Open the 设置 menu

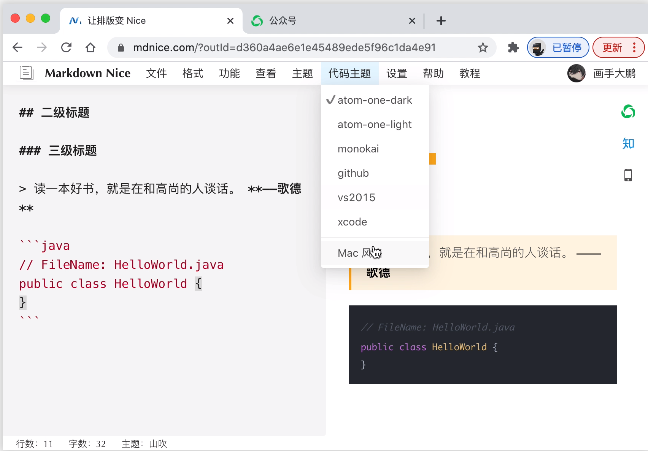pos(397,74)
